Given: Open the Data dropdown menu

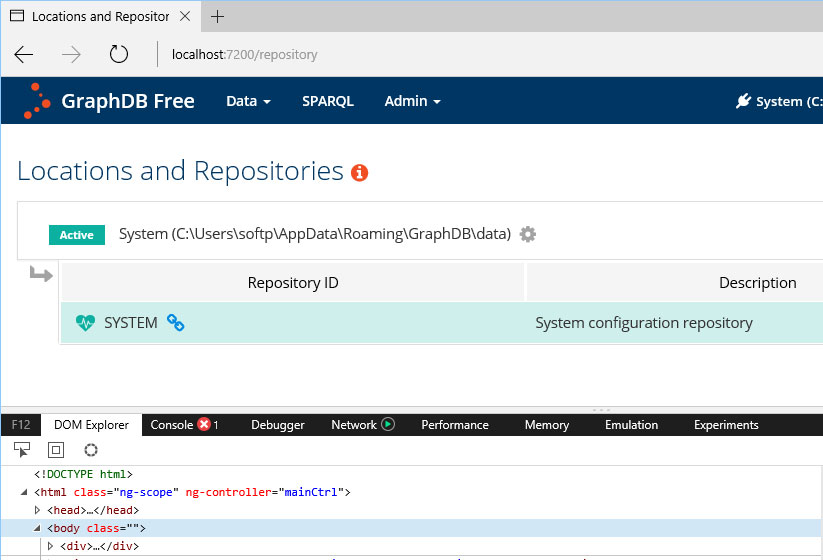Looking at the screenshot, I should point(248,101).
